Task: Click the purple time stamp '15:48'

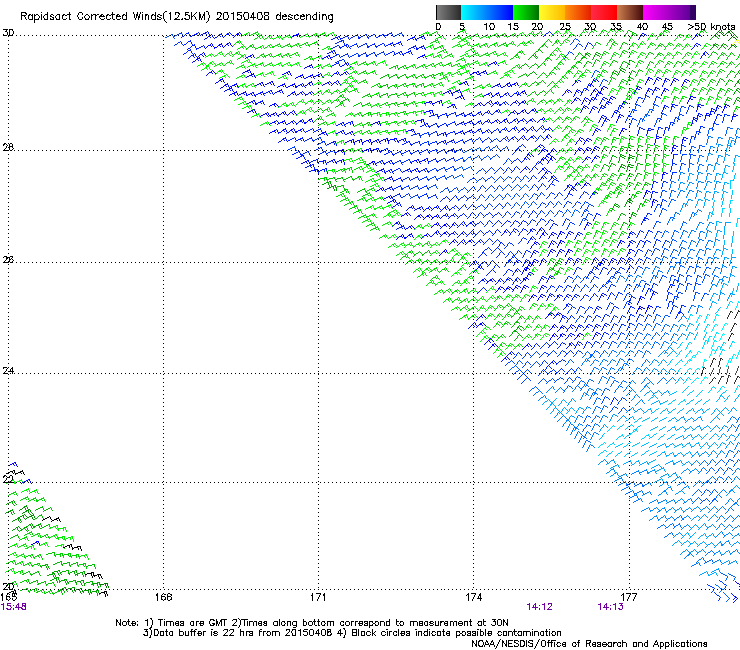Action: click(x=13, y=607)
